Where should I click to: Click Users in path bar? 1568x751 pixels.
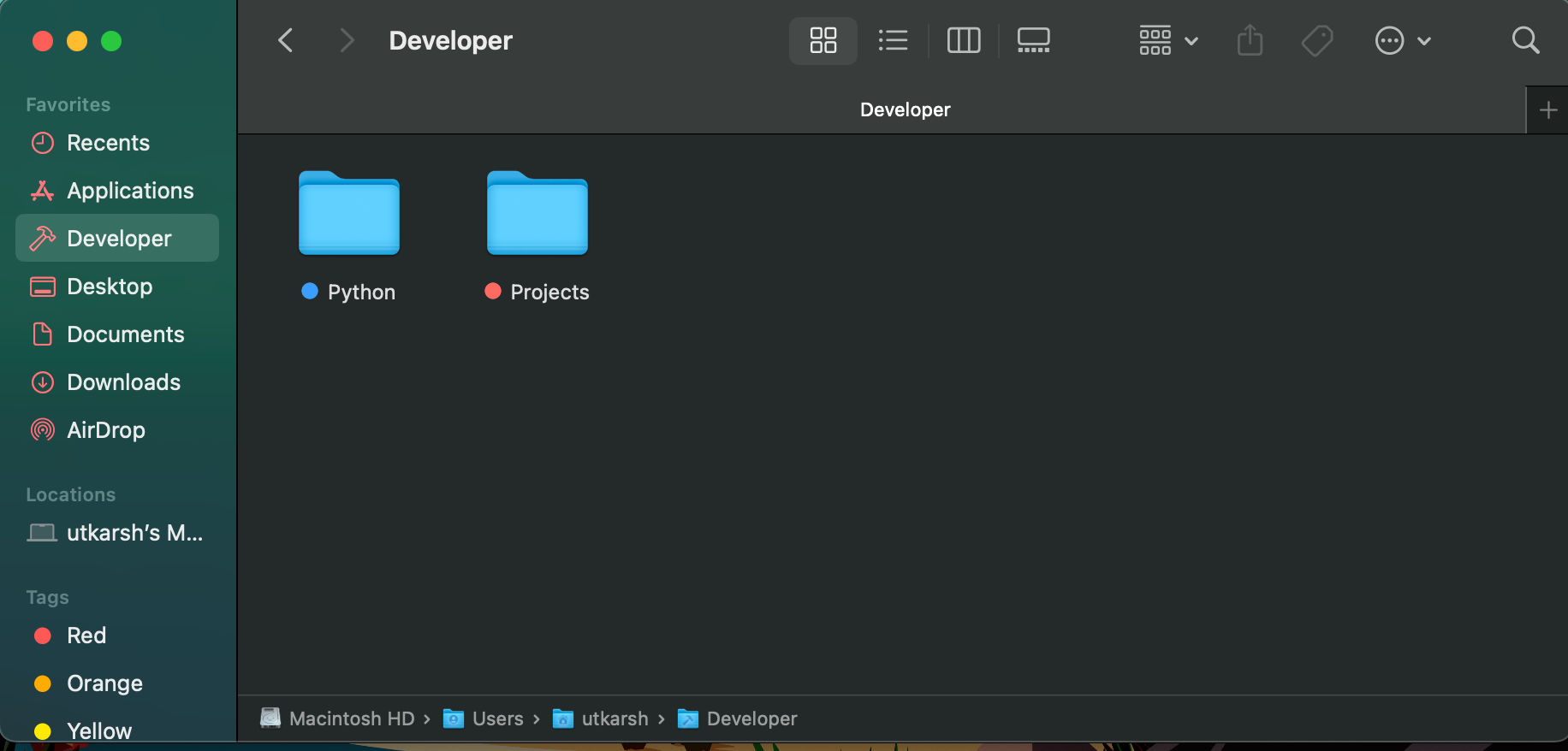483,718
